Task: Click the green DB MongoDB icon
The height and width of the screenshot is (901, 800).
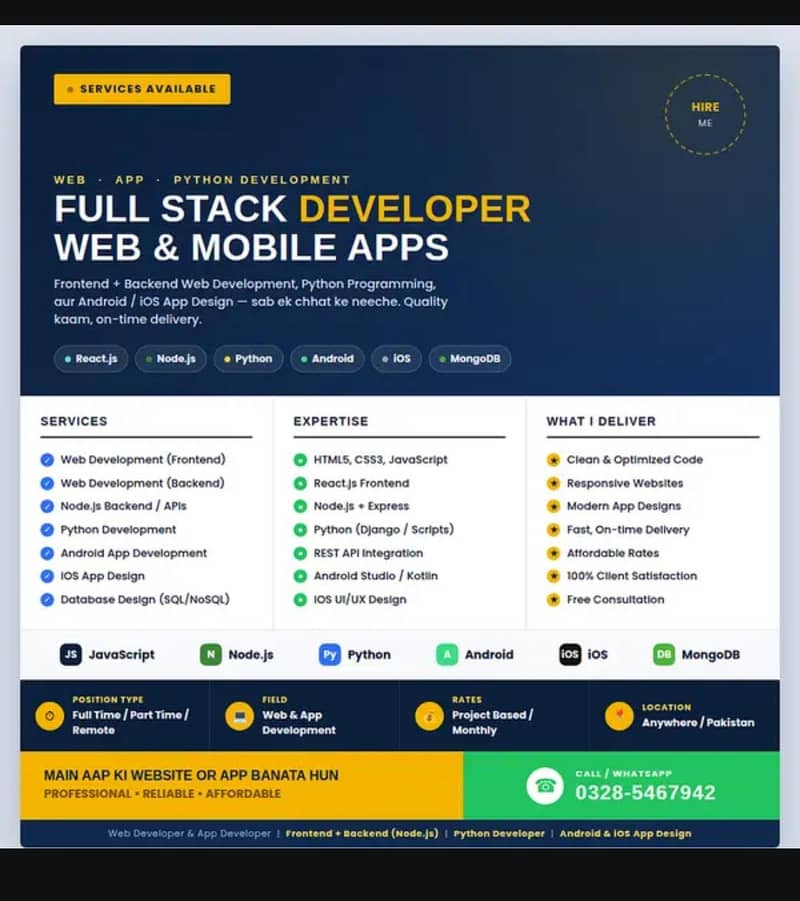Action: click(664, 654)
